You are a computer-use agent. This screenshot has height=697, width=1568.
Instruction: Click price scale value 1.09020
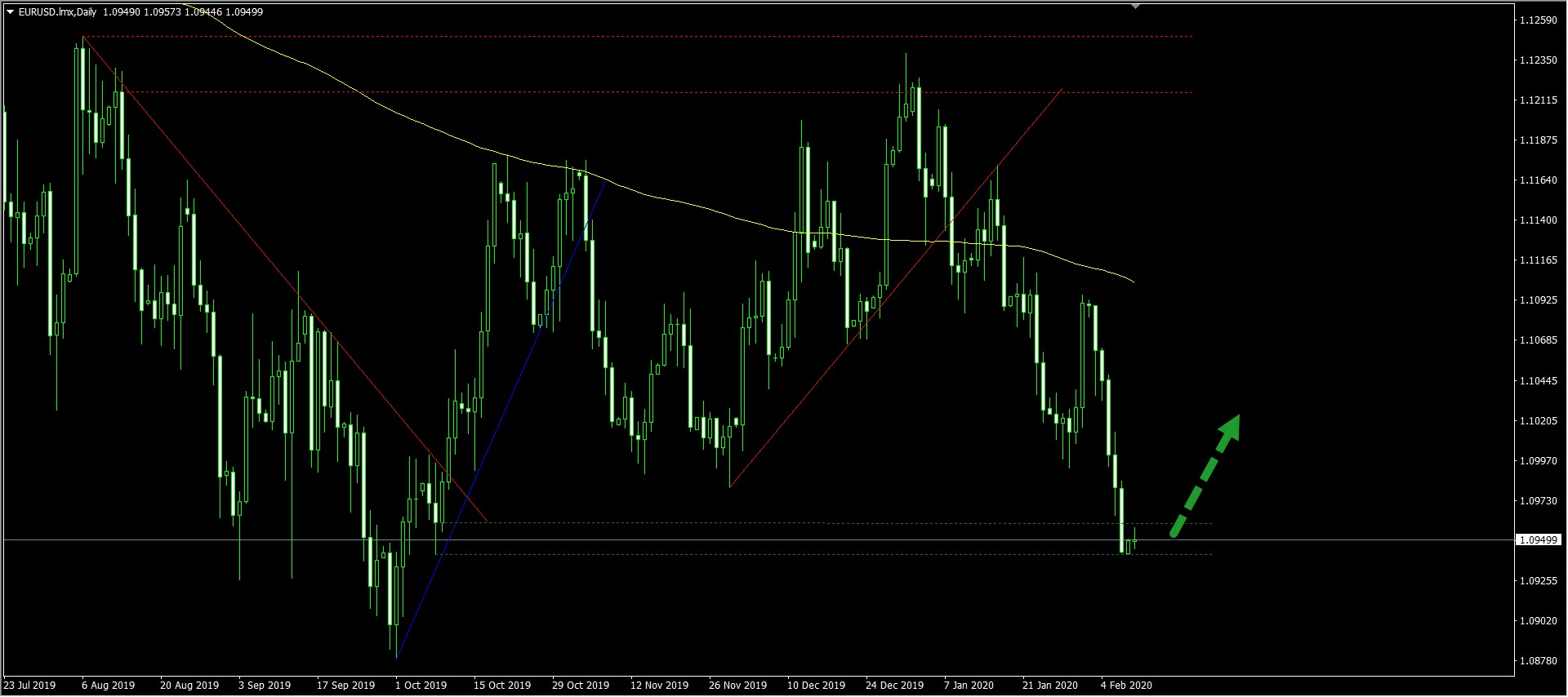pyautogui.click(x=1539, y=621)
